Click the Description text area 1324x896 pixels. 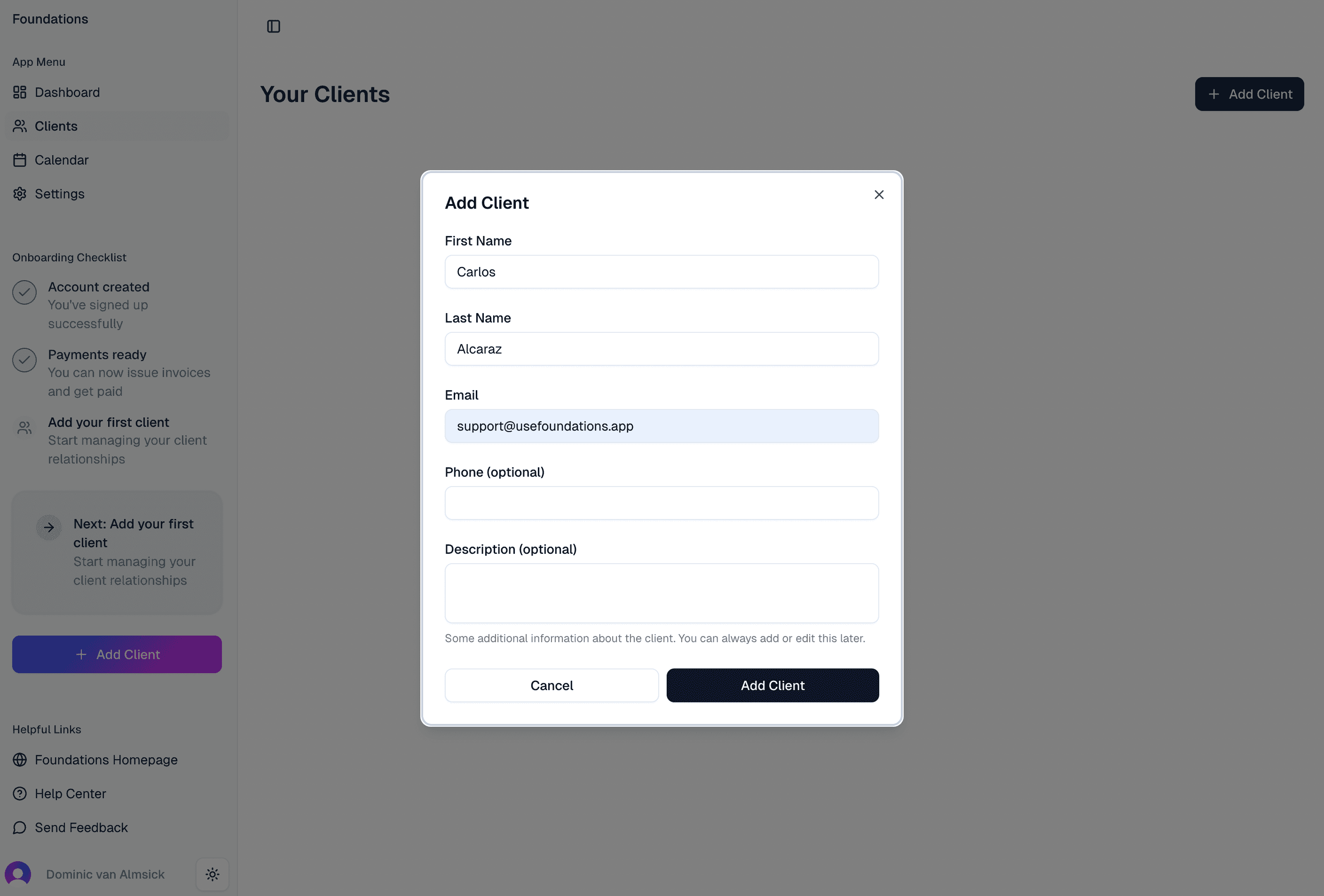pos(661,593)
